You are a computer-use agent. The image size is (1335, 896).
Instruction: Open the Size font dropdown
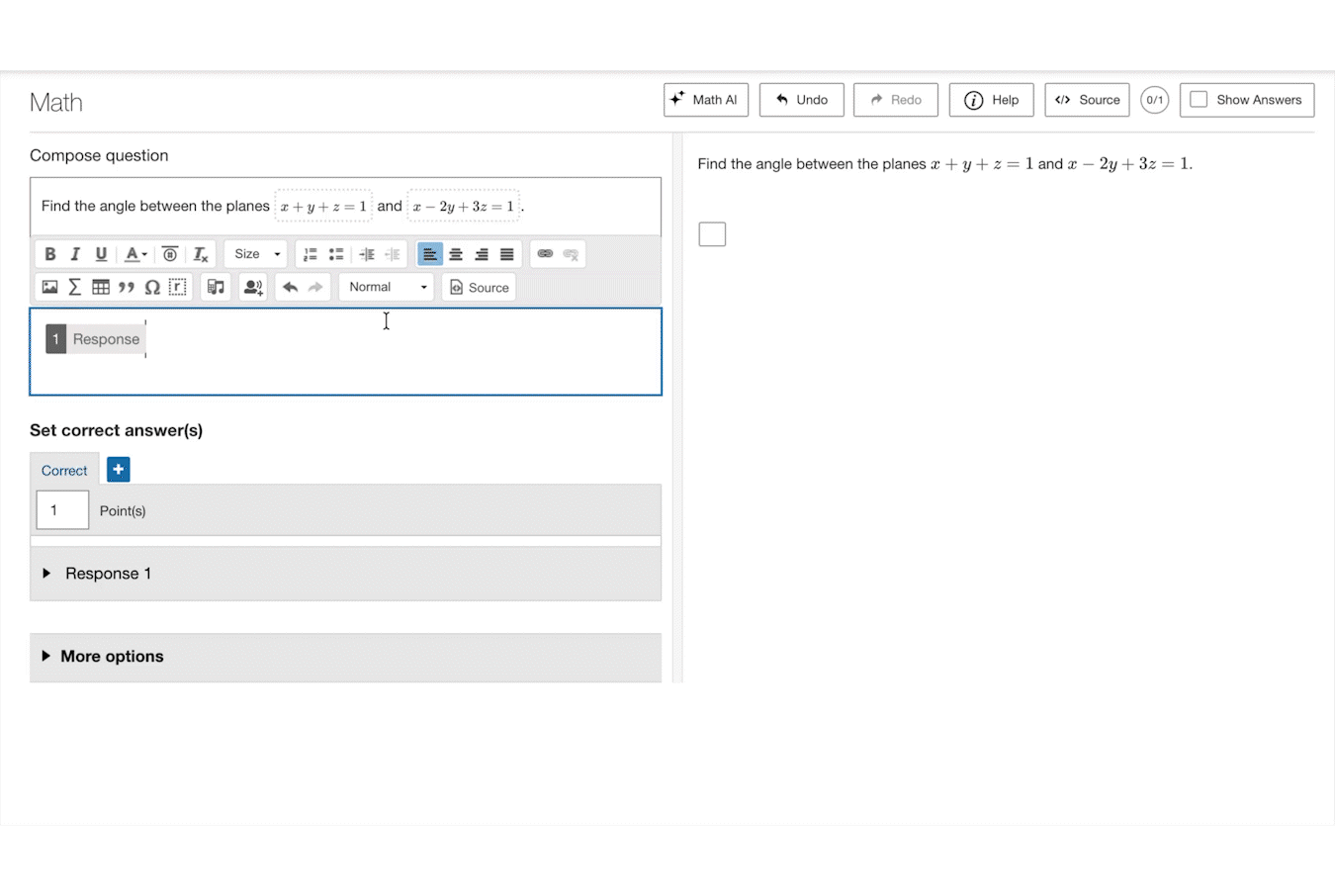[x=256, y=254]
